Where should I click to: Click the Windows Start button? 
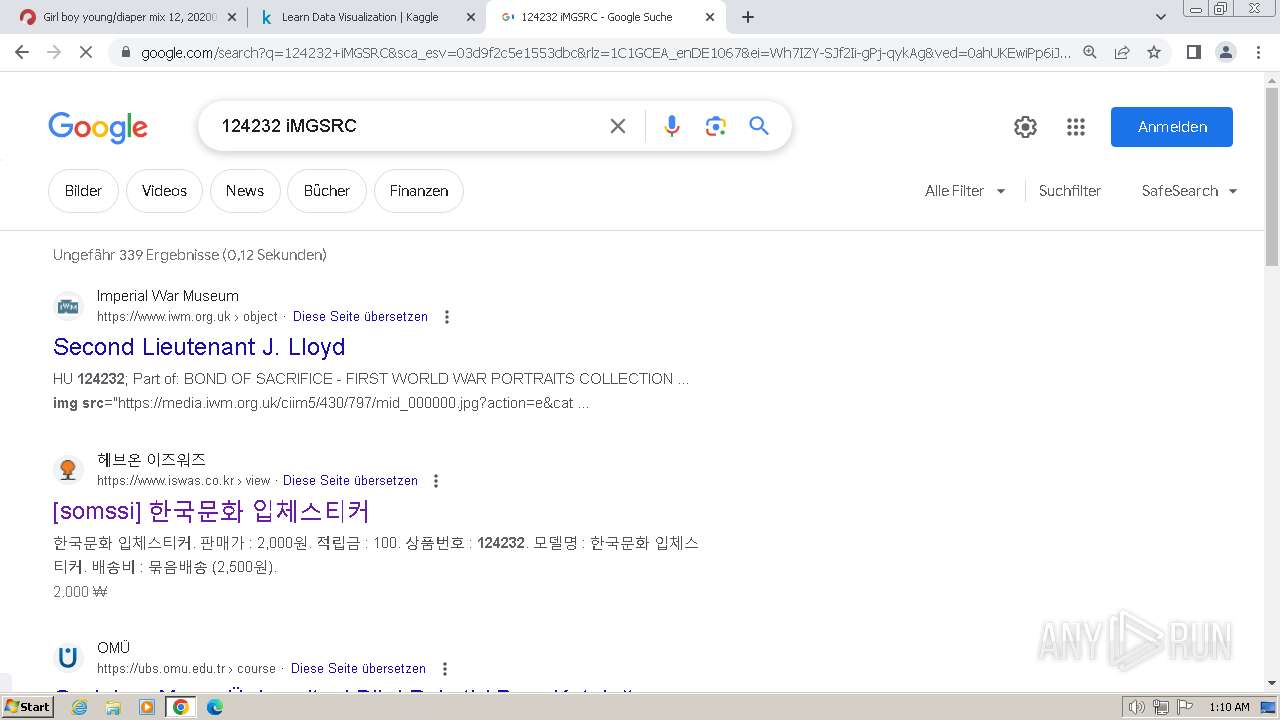pos(28,707)
